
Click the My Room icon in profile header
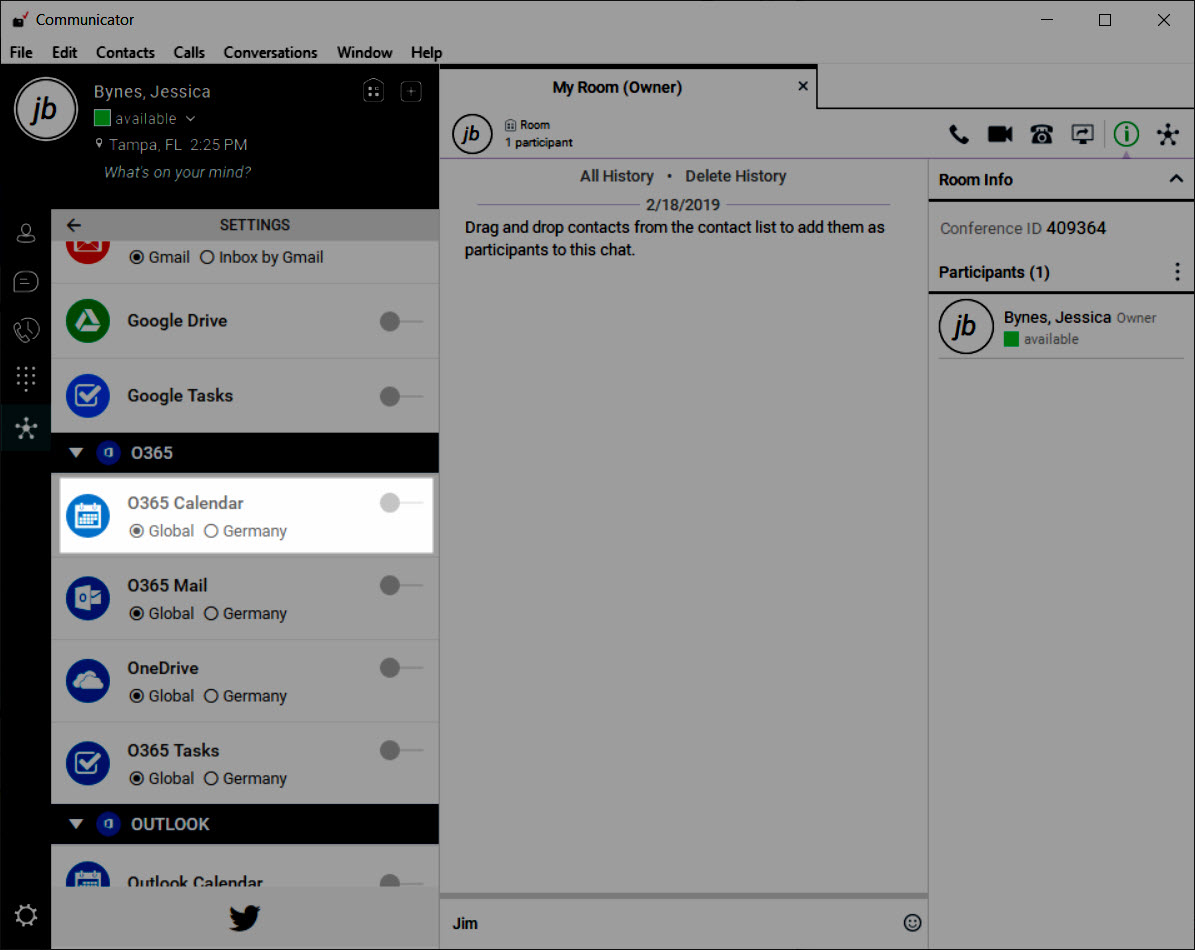point(373,91)
